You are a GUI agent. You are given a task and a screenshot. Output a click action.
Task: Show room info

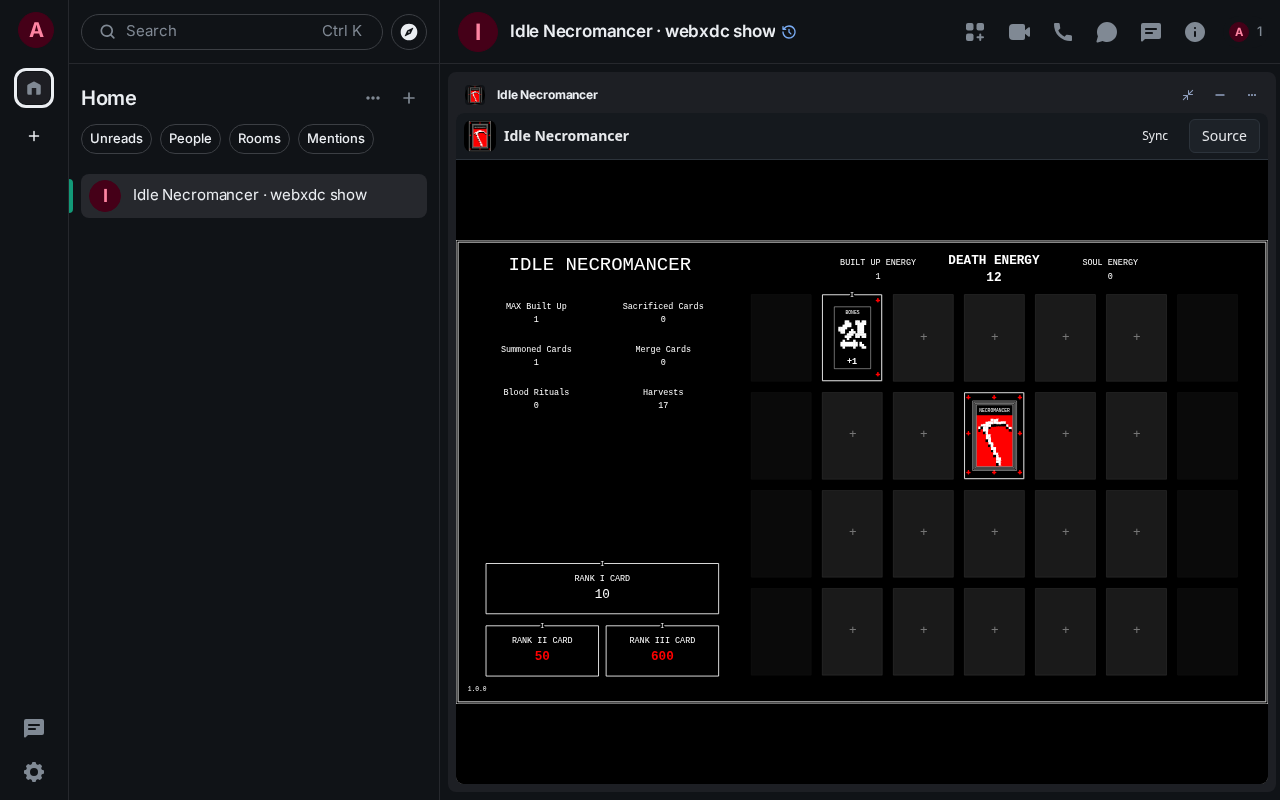tap(1195, 32)
